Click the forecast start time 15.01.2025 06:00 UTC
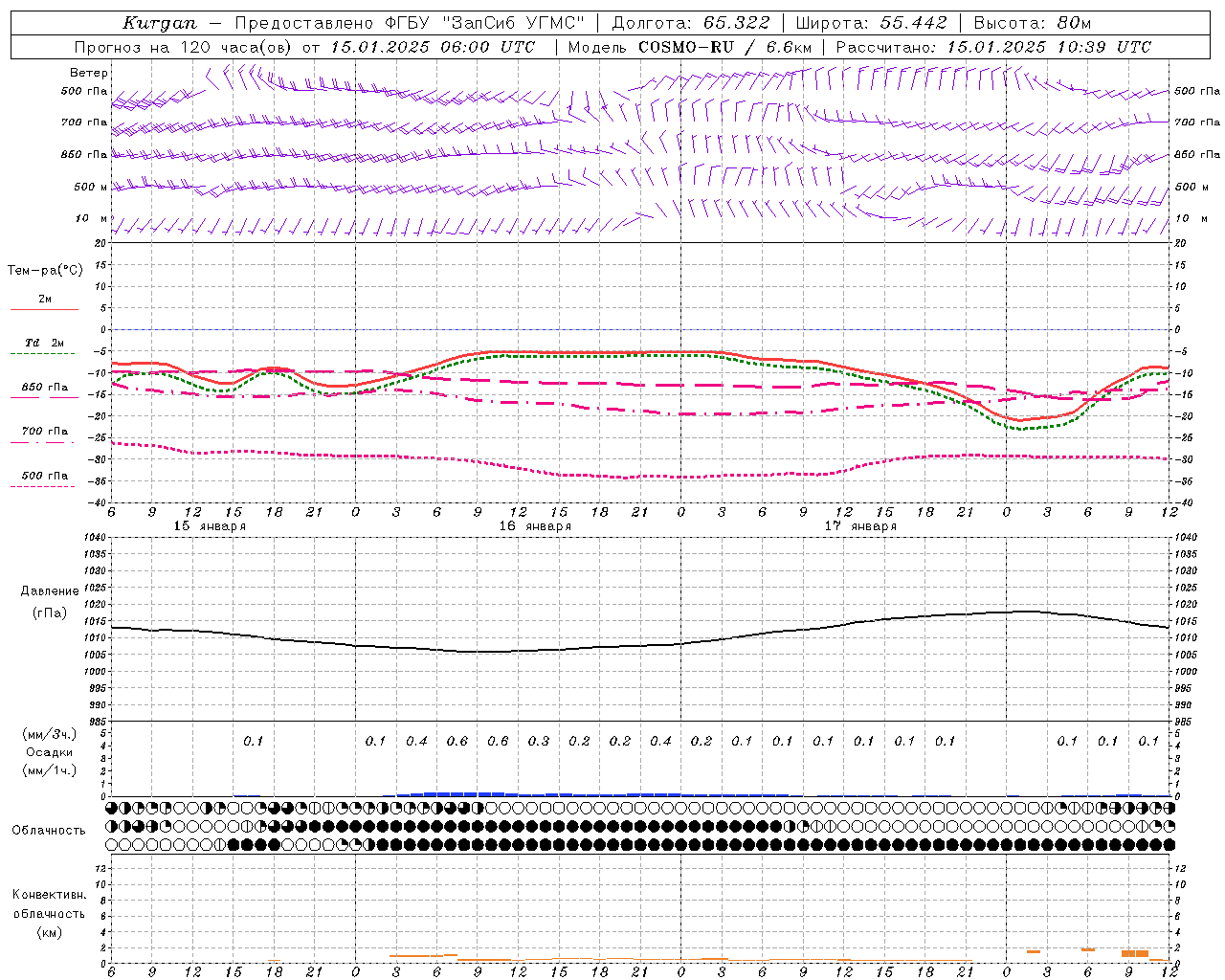This screenshot has width=1225, height=980. 432,47
